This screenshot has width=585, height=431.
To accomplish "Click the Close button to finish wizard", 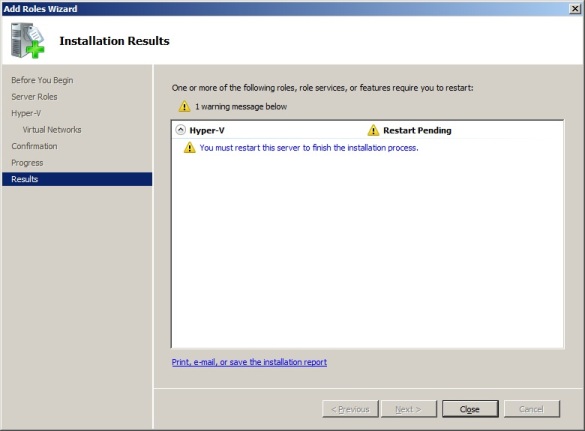I will [470, 409].
